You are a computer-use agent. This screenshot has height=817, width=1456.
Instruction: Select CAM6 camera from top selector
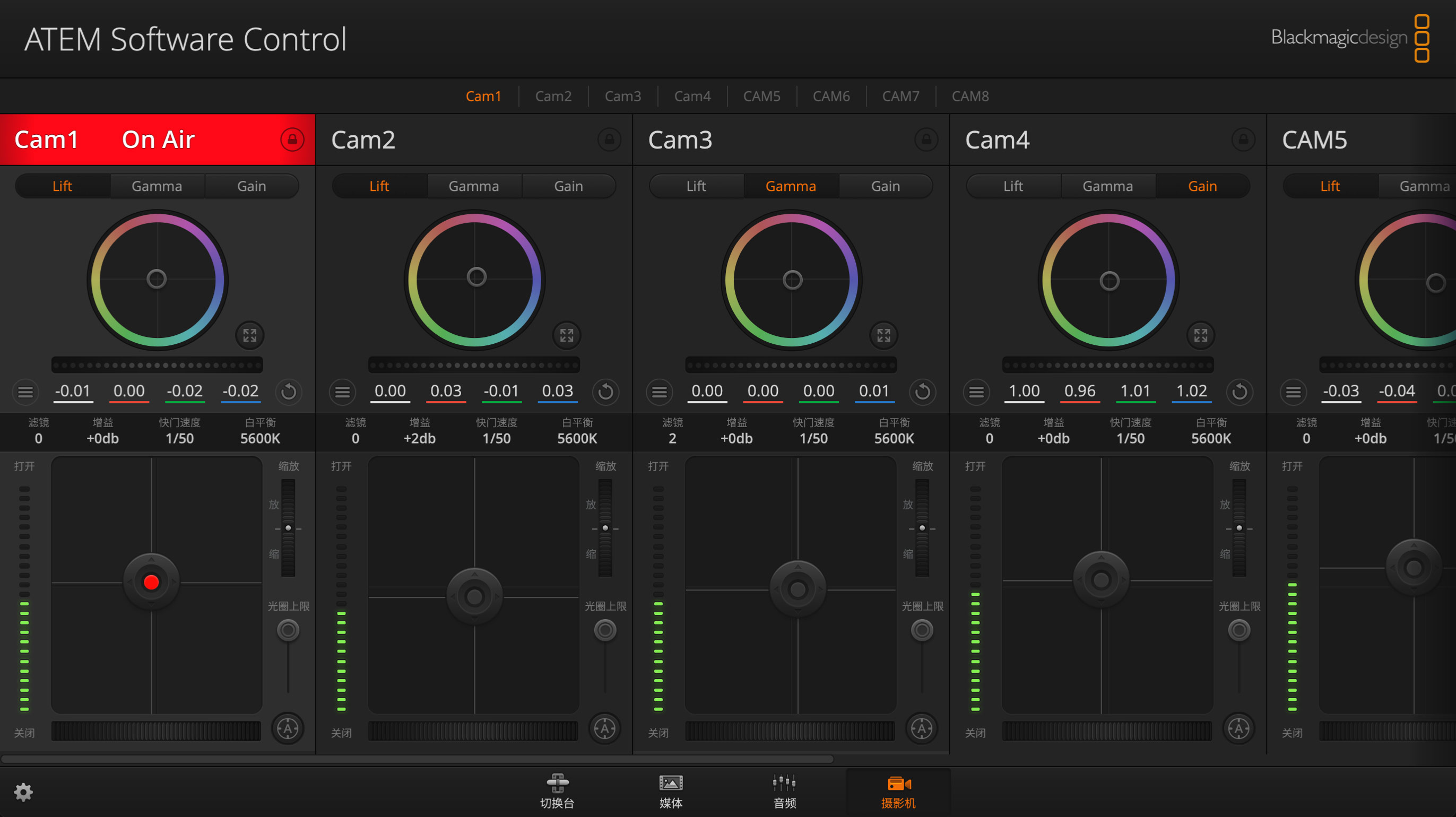[831, 96]
